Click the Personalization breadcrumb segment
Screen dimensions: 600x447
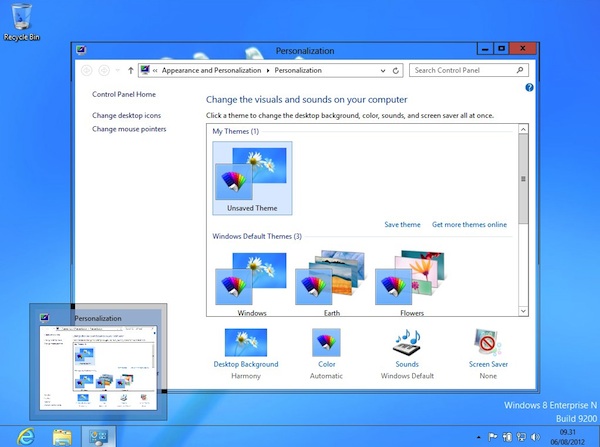[x=298, y=70]
